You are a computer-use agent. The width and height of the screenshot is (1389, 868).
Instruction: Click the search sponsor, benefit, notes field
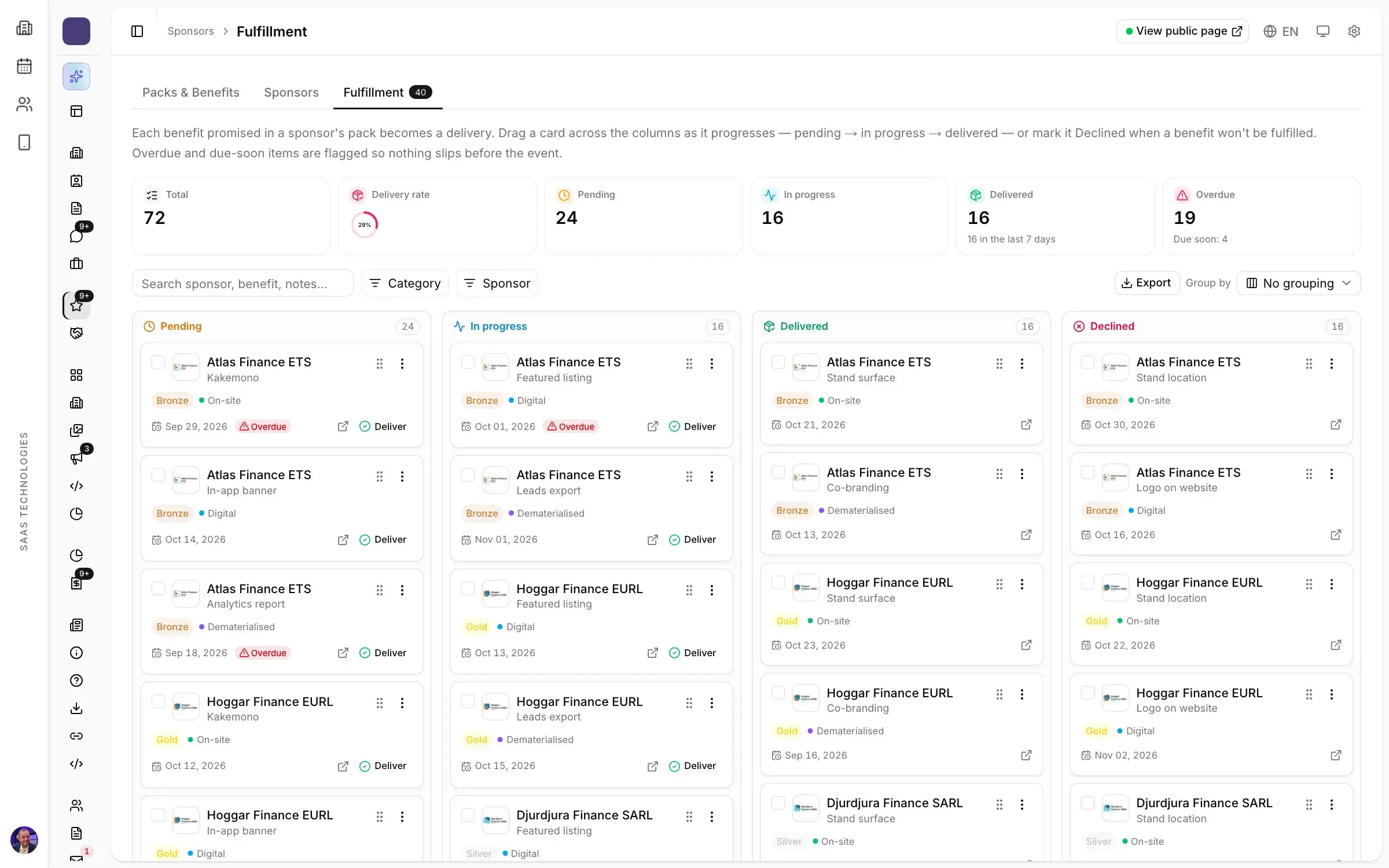click(x=243, y=283)
